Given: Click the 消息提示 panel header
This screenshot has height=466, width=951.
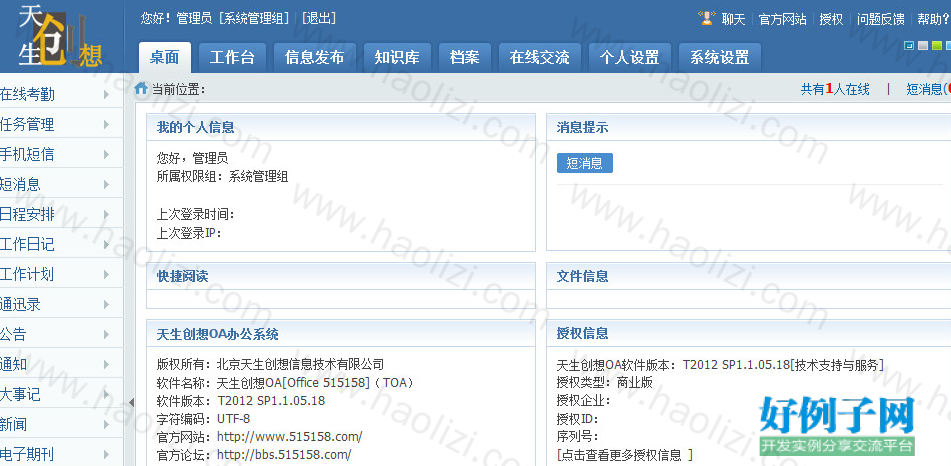Looking at the screenshot, I should click(748, 127).
